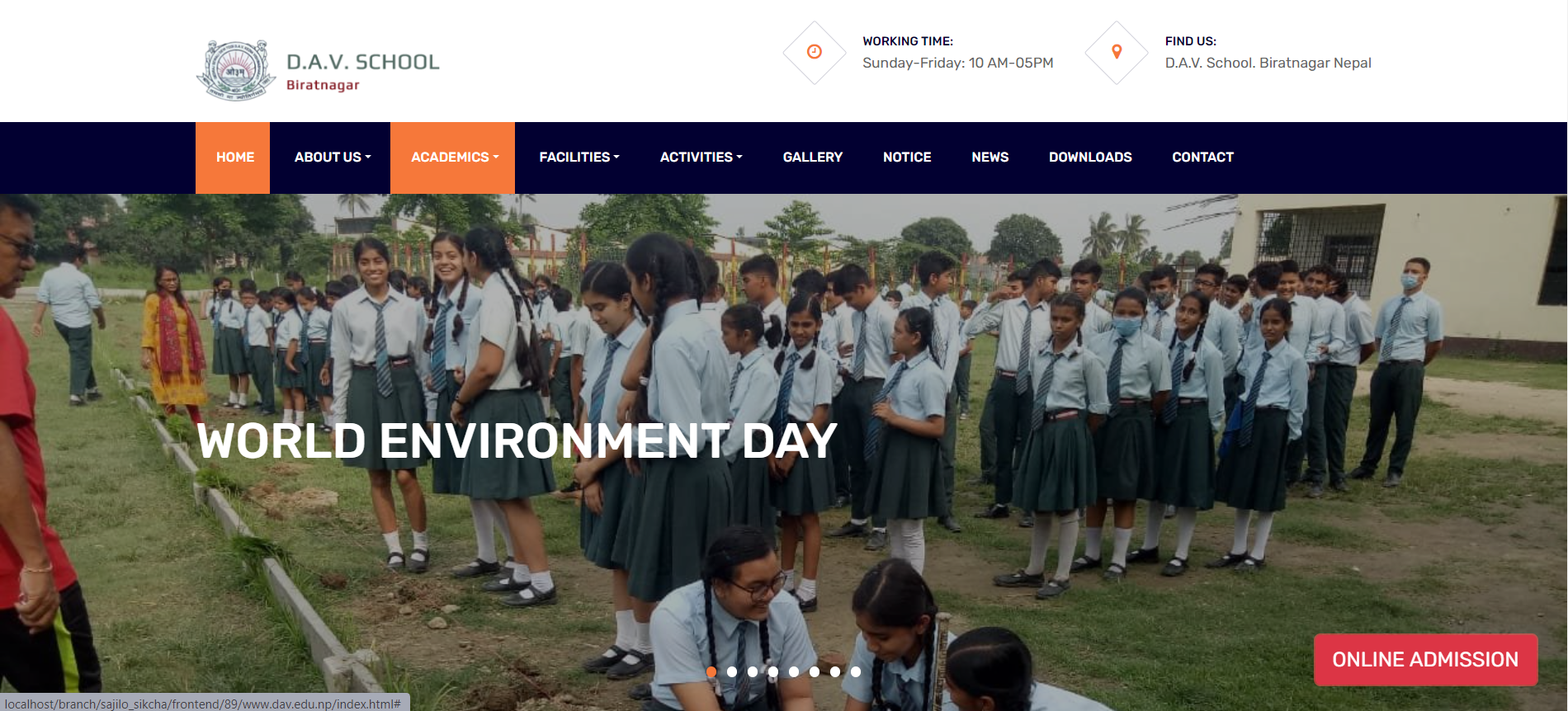Image resolution: width=1568 pixels, height=711 pixels.
Task: Click the location pin icon beside Find Us
Action: point(1117,52)
